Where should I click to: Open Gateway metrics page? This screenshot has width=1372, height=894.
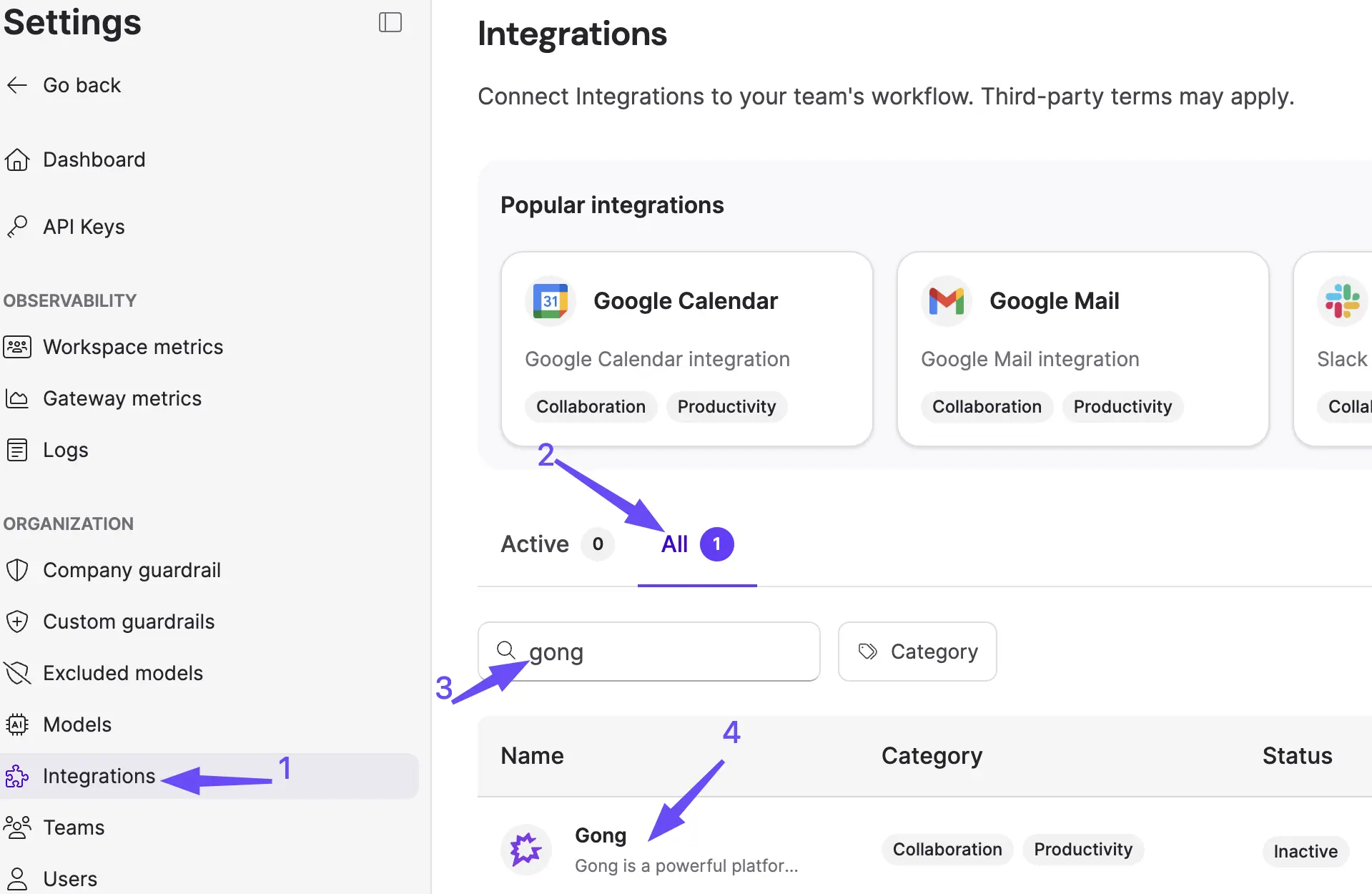pos(122,398)
